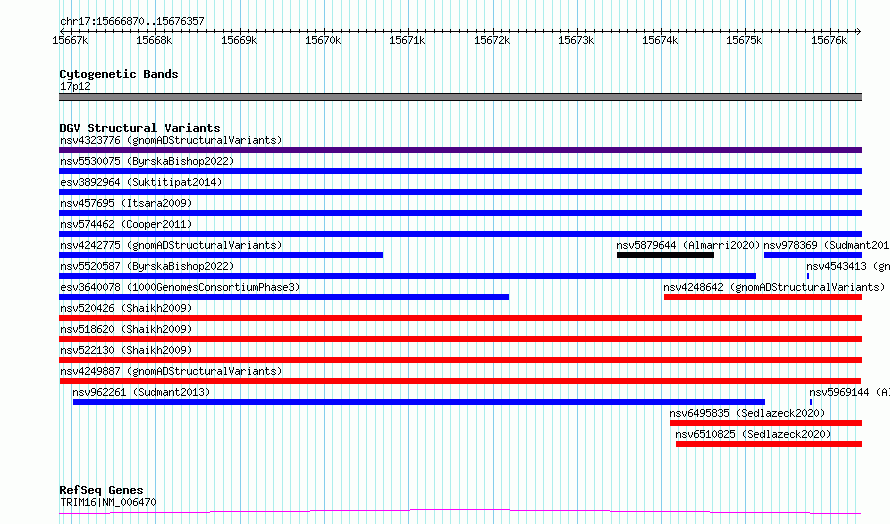Select the blue esv3640078 variant bar
Viewport: 890px width, 524px height.
point(284,297)
